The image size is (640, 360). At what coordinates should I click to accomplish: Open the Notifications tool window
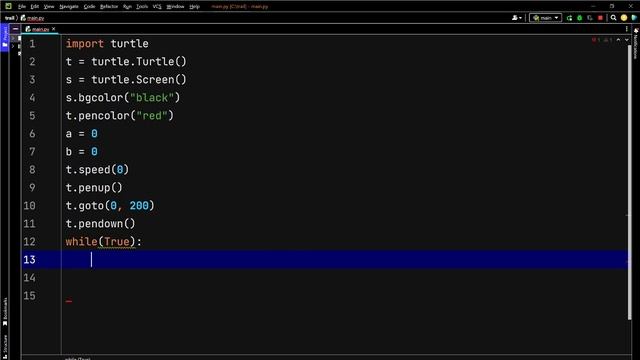[x=636, y=43]
